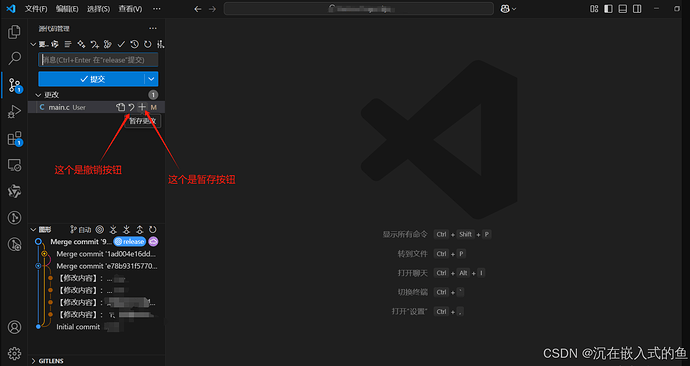Toggle the primary side bar layout button
Screen dimensions: 690x366
point(608,9)
